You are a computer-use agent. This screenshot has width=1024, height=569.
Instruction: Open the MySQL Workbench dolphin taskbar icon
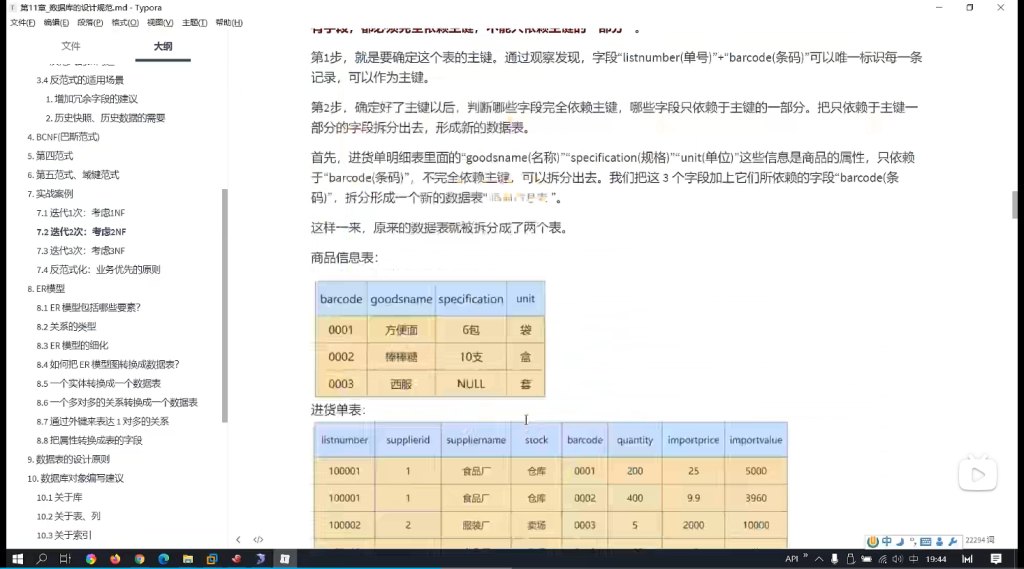tap(261, 559)
